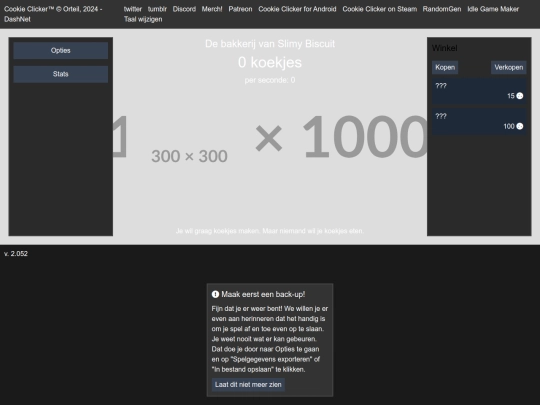Click Laat dit niet meer zien button
The width and height of the screenshot is (540, 405).
248,385
